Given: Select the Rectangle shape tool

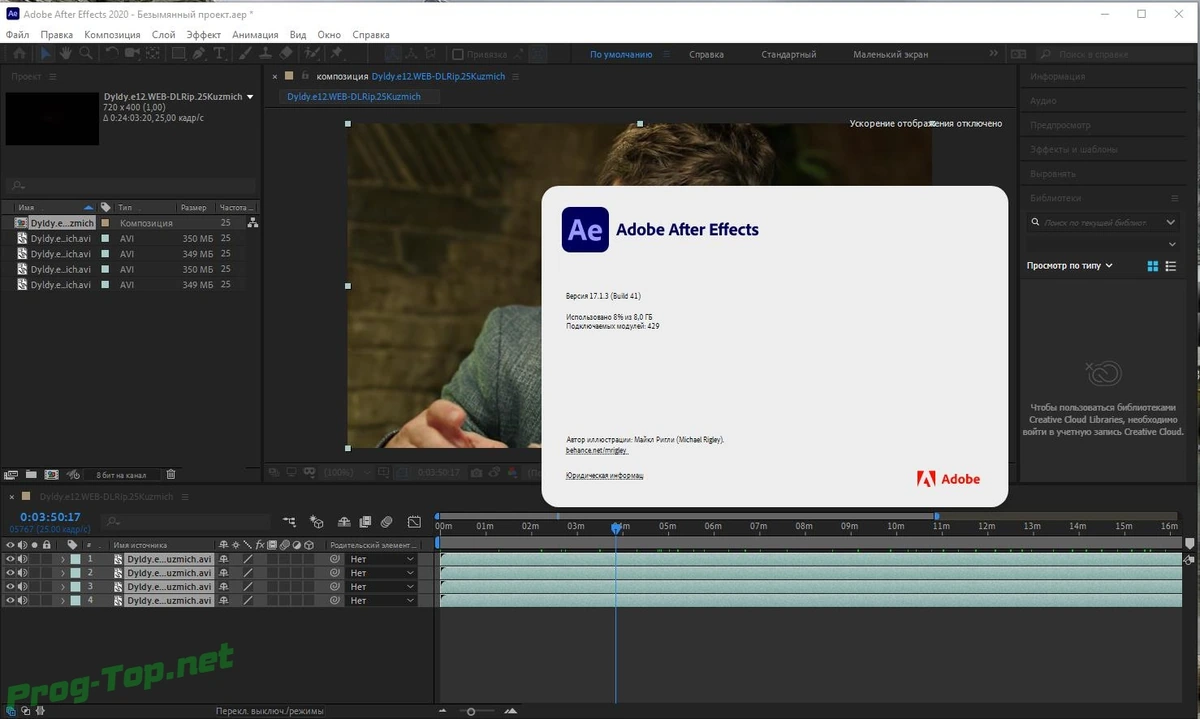Looking at the screenshot, I should [179, 54].
